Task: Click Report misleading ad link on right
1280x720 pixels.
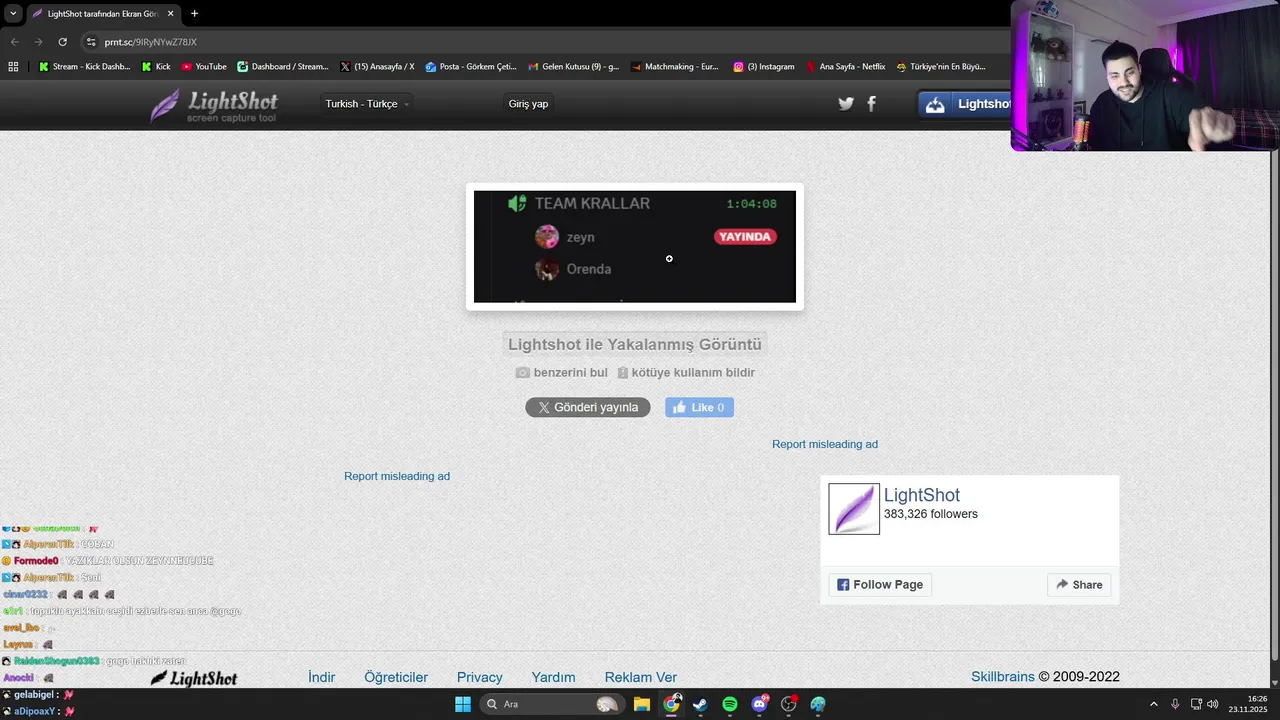Action: pyautogui.click(x=825, y=444)
